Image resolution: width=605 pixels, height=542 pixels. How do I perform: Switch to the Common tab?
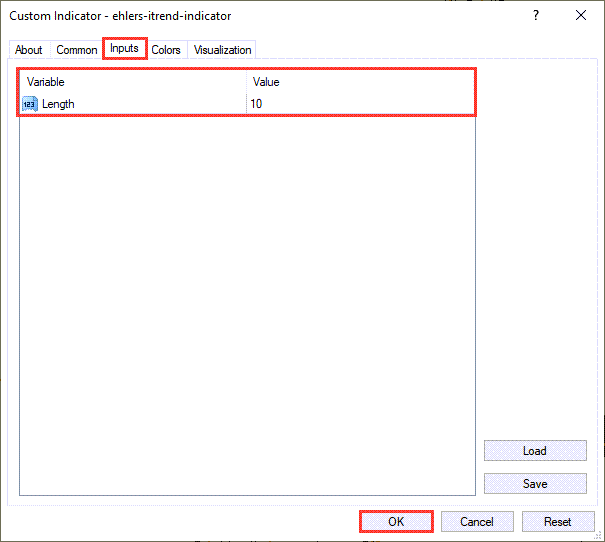coord(77,50)
